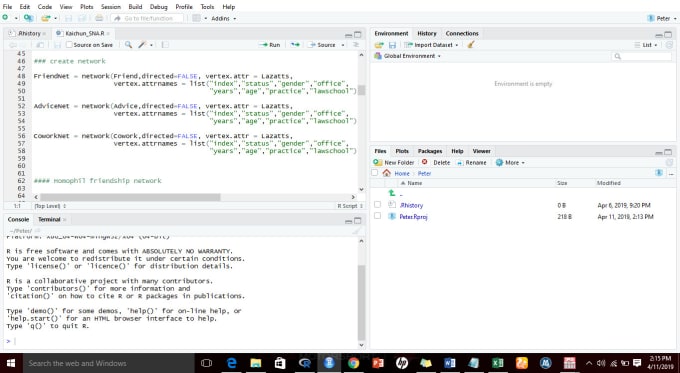
Task: Expand Import Dataset dropdown
Action: pyautogui.click(x=431, y=45)
